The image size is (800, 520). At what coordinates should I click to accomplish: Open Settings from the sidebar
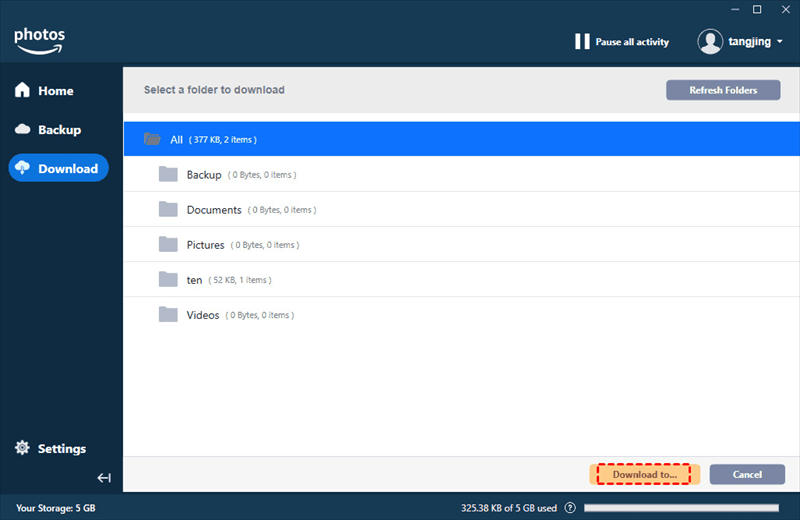pos(51,449)
